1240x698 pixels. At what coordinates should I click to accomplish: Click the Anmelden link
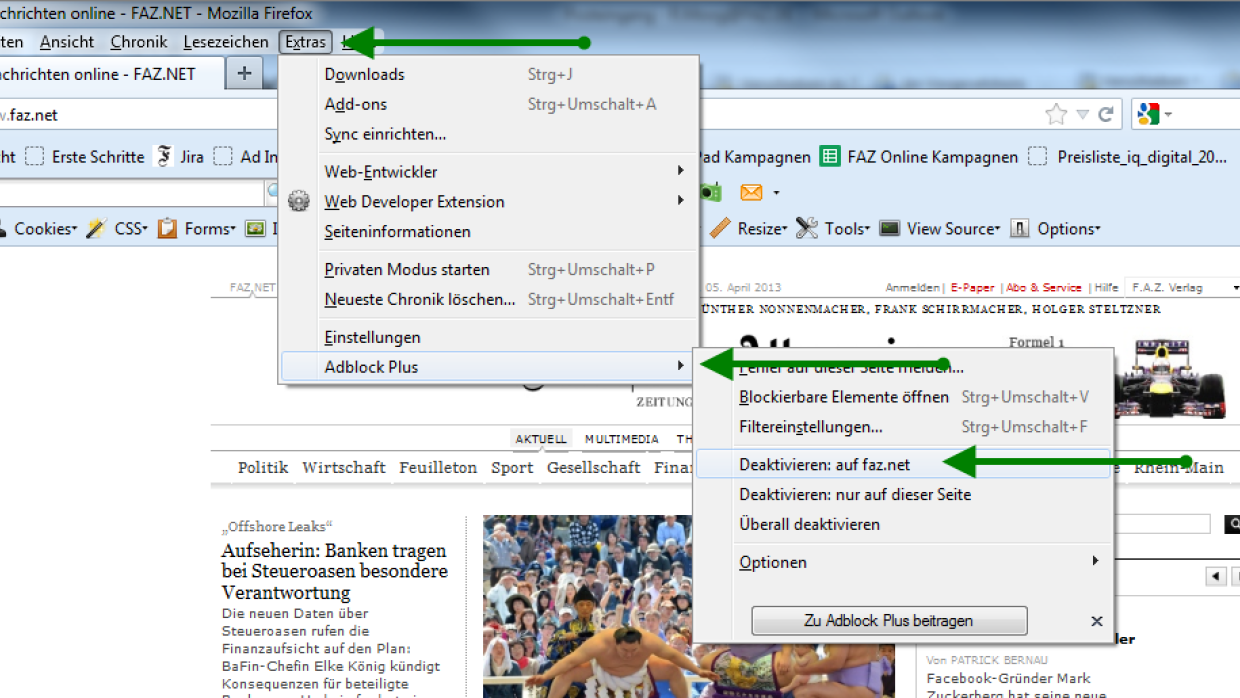click(x=912, y=287)
